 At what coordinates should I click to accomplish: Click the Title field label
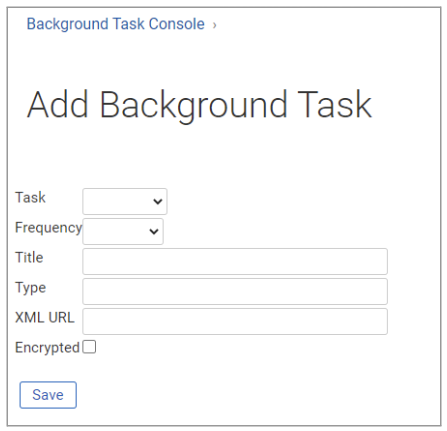tap(29, 257)
